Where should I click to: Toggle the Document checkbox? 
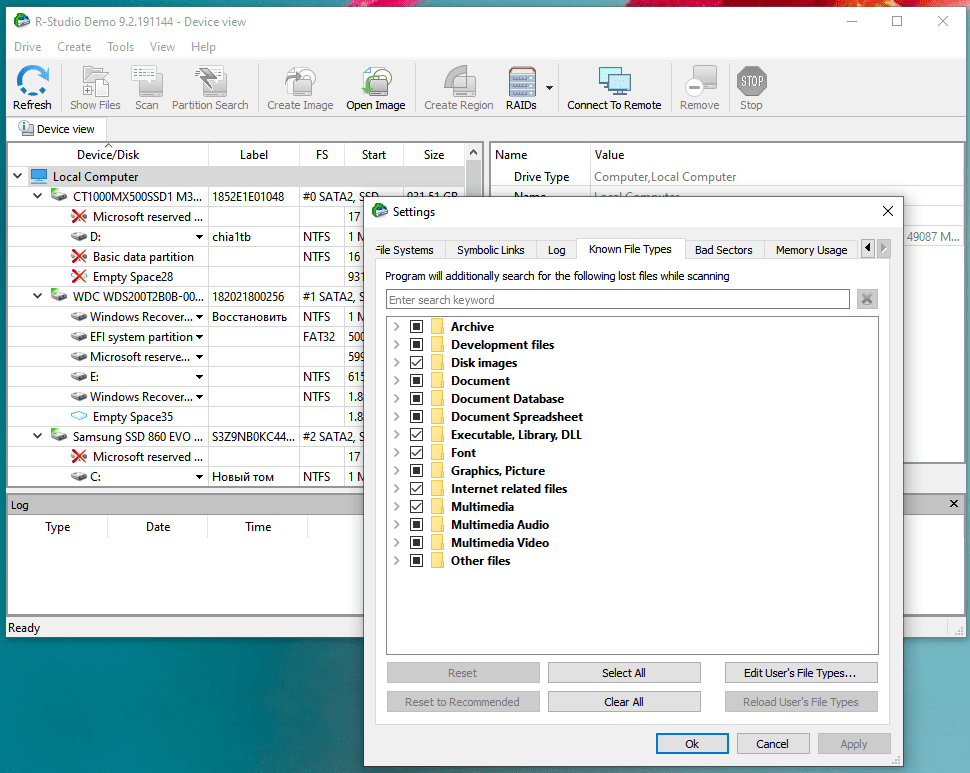point(416,380)
